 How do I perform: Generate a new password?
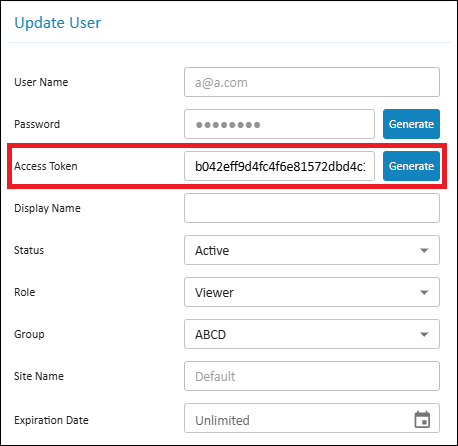tap(411, 124)
